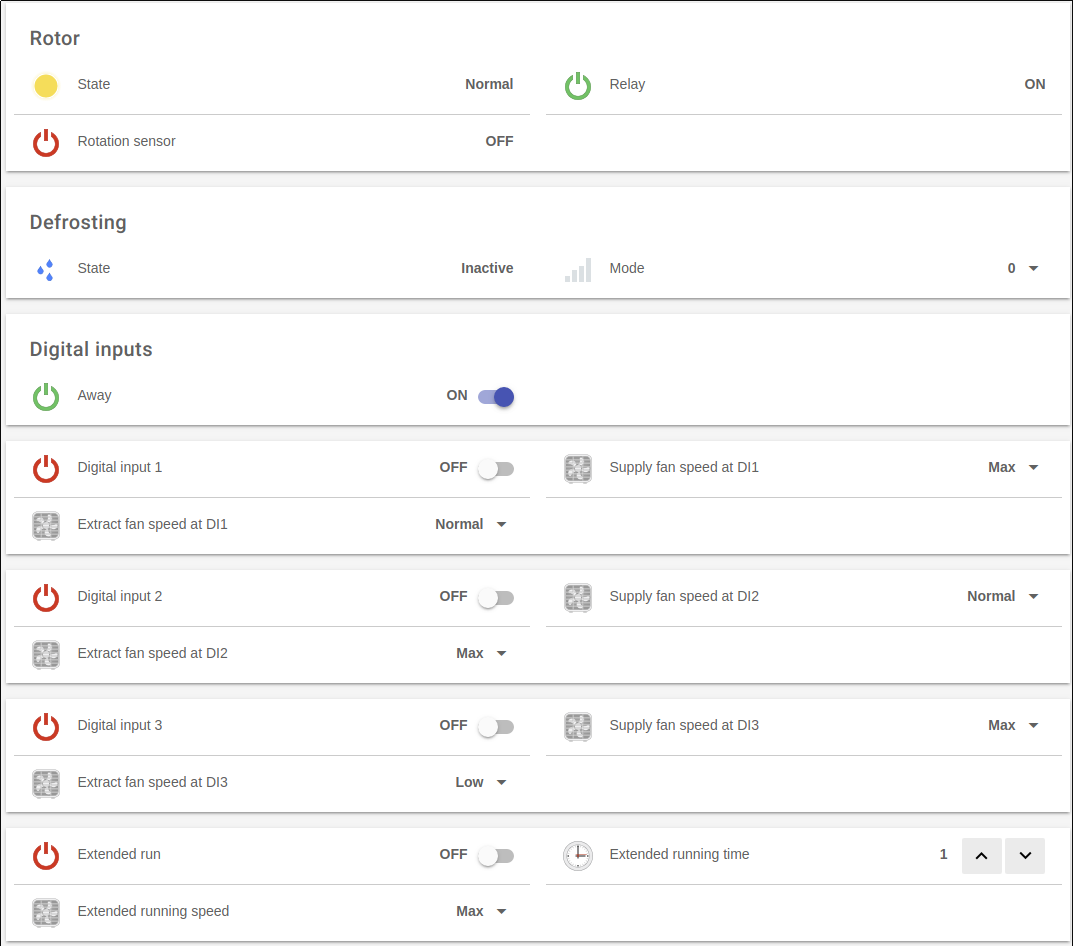Click the green Relay power icon
Screen dimensions: 1073x946
(578, 86)
